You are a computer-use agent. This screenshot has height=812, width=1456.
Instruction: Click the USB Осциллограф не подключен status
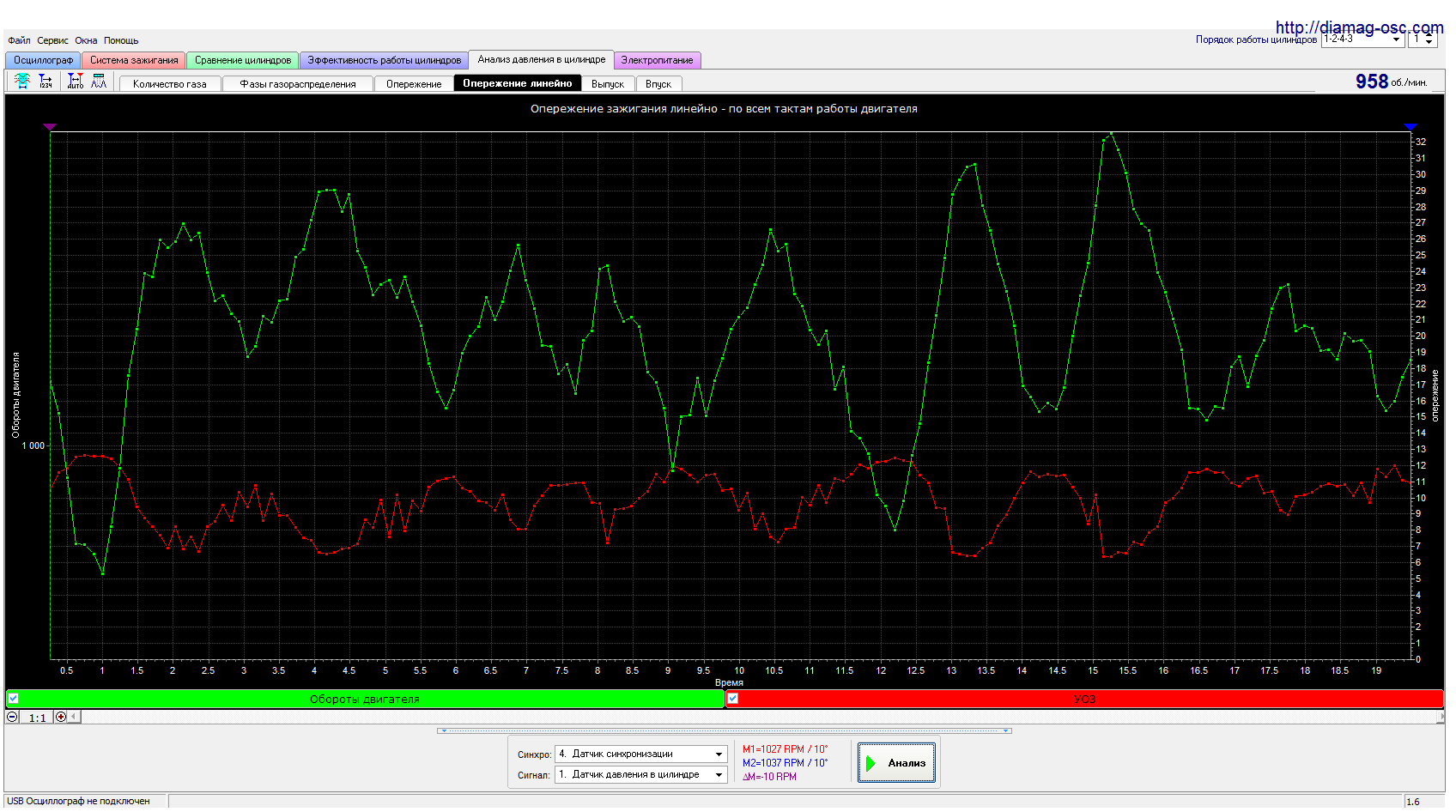click(x=79, y=801)
